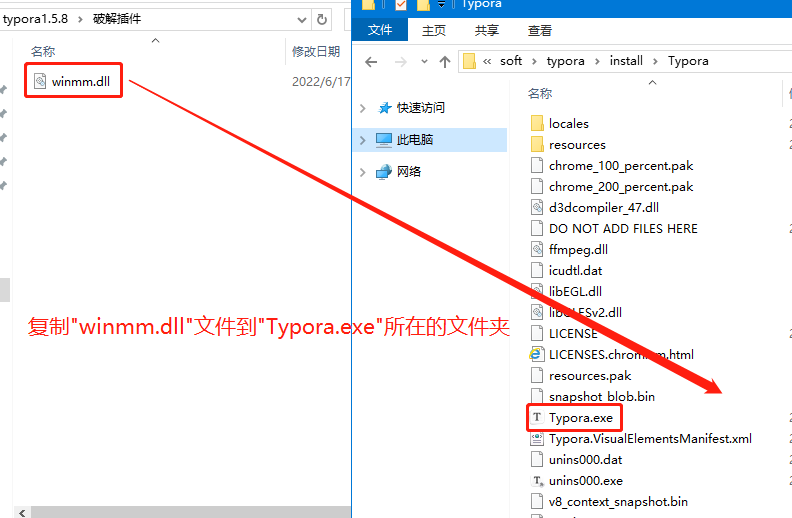Select 此电脑 monitor icon in navigation pane
Image resolution: width=792 pixels, height=518 pixels.
click(x=384, y=140)
